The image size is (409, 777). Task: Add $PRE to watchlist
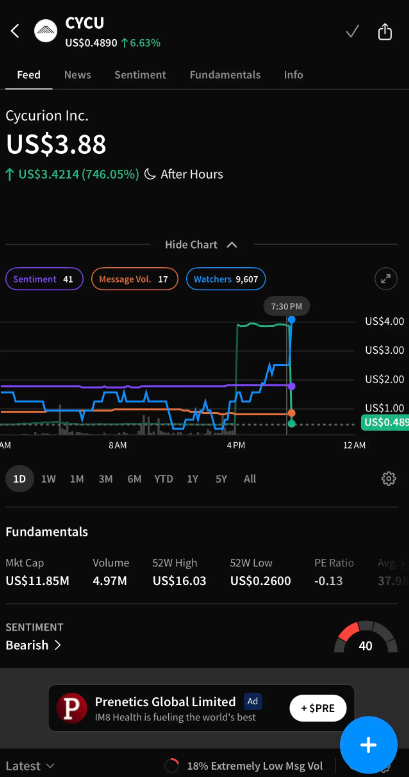coord(318,709)
